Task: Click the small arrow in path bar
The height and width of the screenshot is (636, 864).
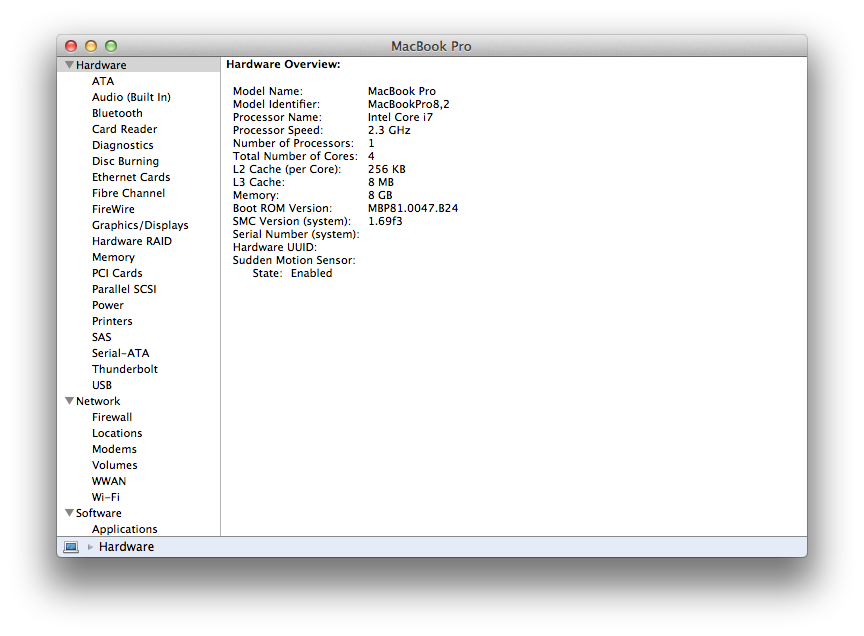Action: (90, 547)
